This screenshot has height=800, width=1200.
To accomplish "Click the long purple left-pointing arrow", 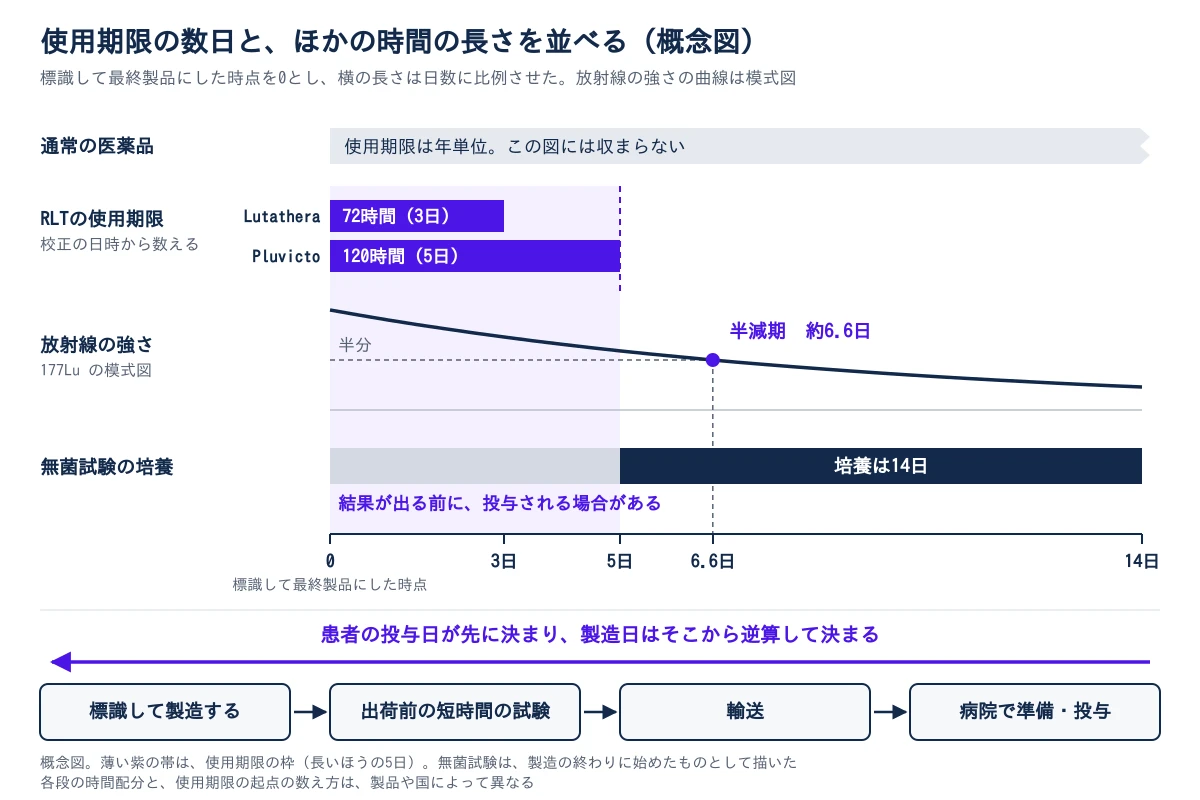I will tap(600, 662).
